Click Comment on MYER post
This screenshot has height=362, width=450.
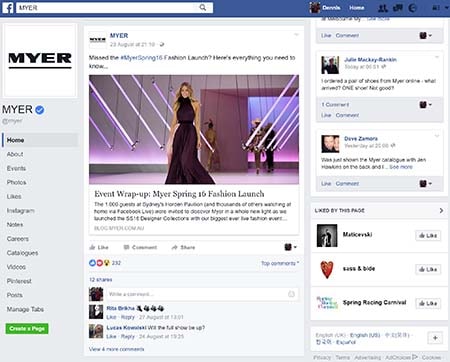(140, 247)
